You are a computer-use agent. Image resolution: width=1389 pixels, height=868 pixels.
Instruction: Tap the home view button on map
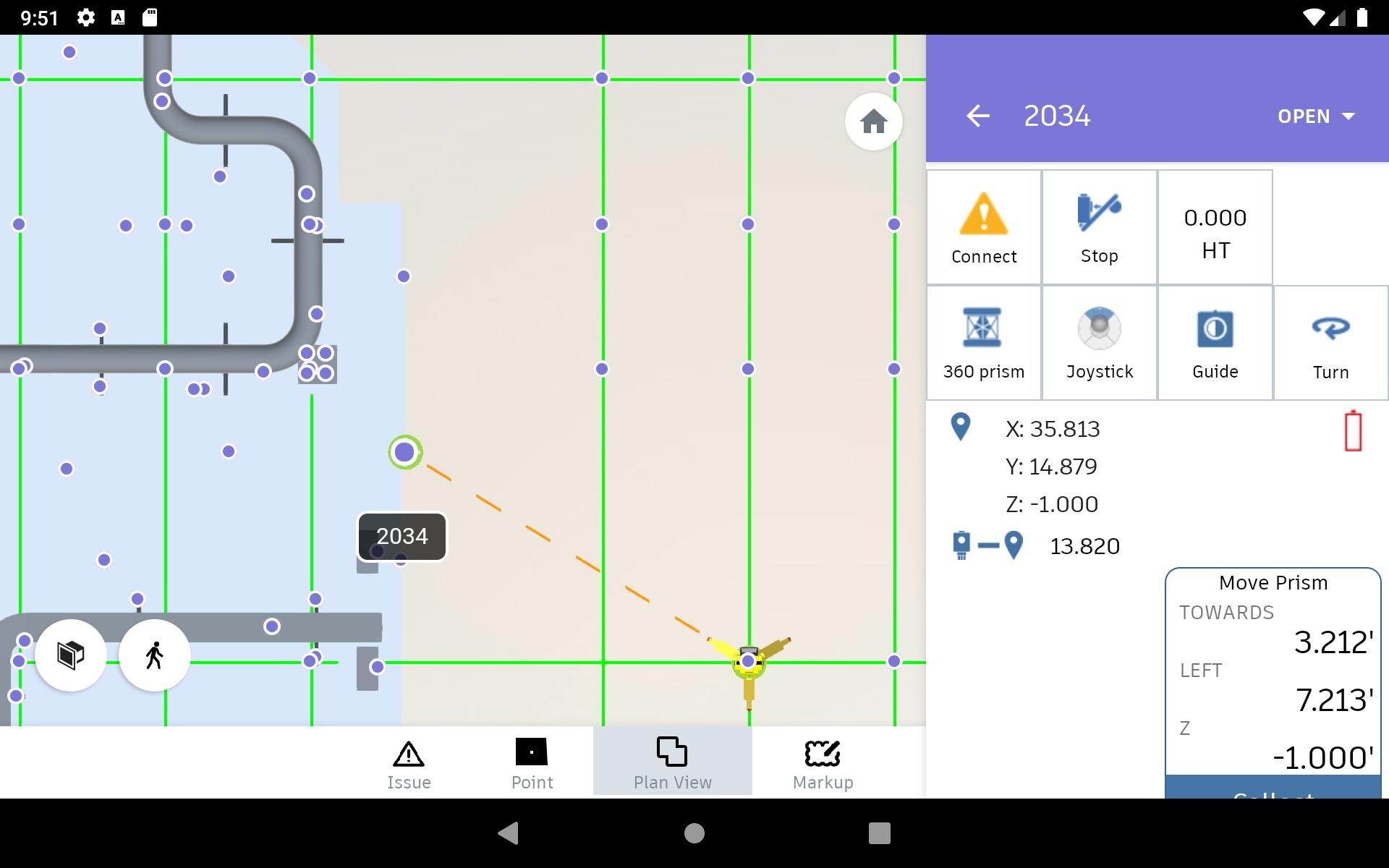coord(873,122)
